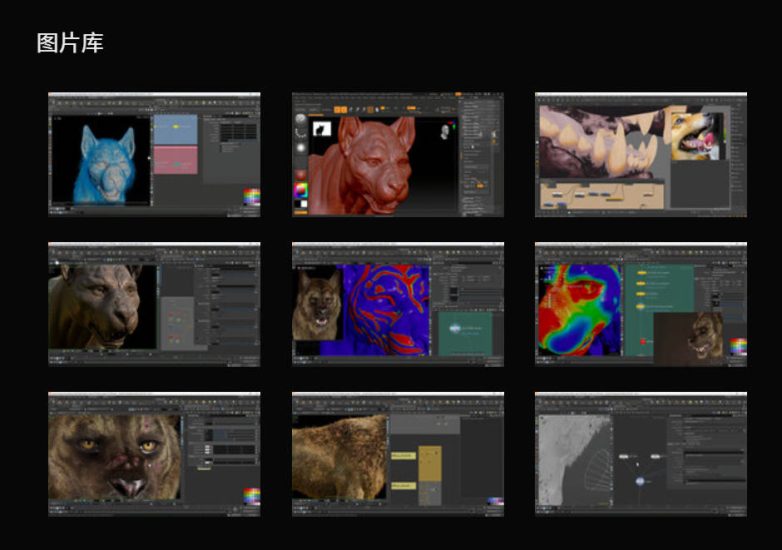
Task: Click black alpha silhouette in red sculpt thumbnail
Action: (322, 128)
